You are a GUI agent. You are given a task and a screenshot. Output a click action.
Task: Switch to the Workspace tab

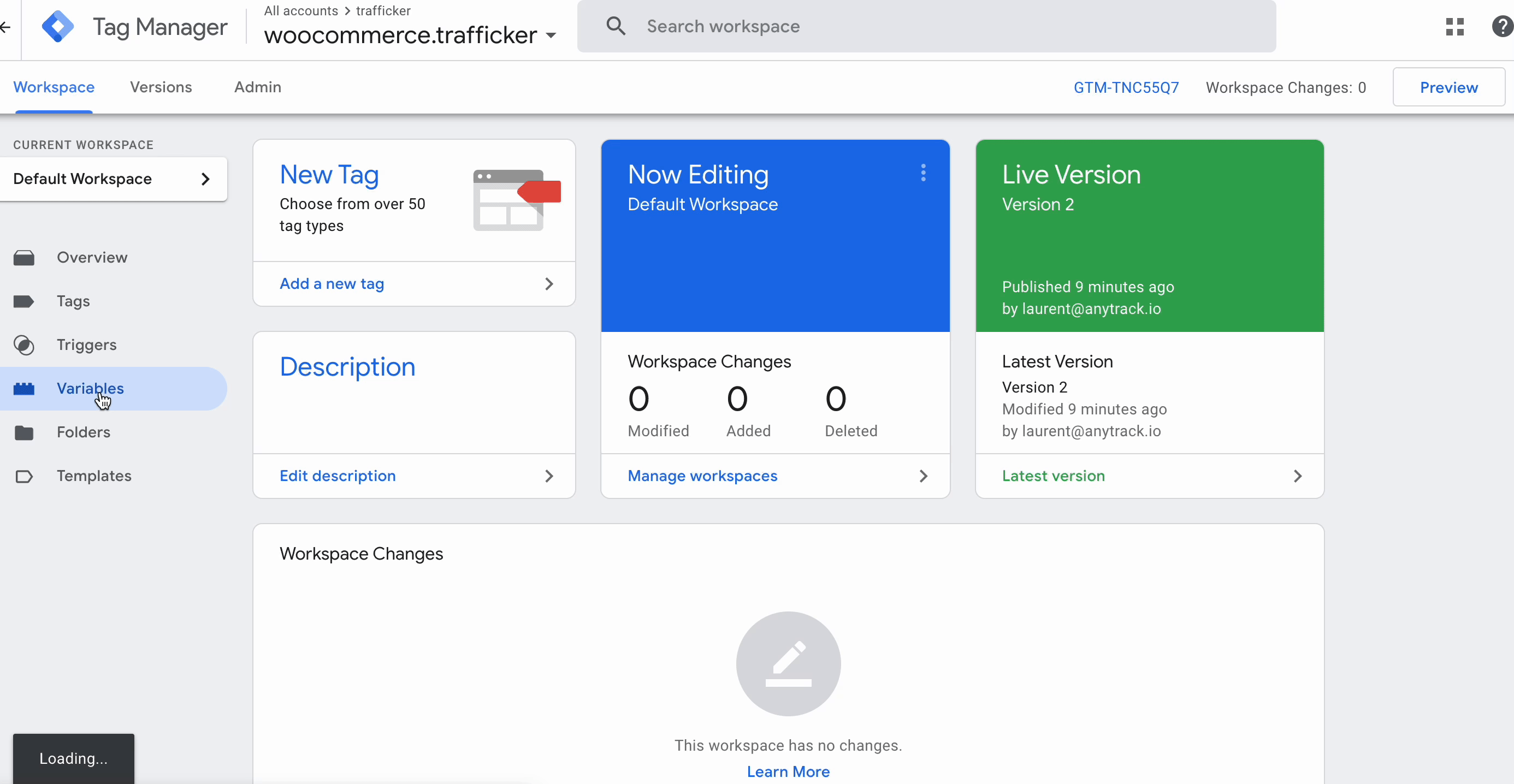[x=54, y=87]
